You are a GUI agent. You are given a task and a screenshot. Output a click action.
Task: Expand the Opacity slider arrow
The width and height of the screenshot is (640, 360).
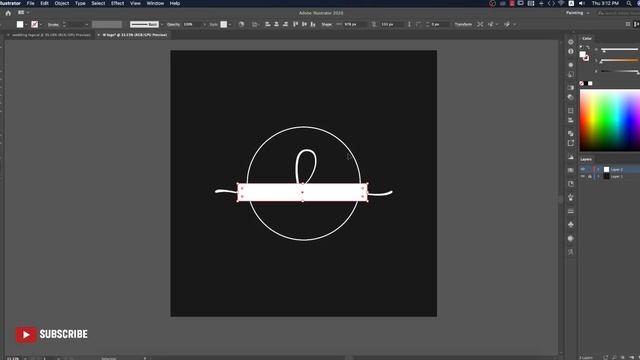click(204, 24)
